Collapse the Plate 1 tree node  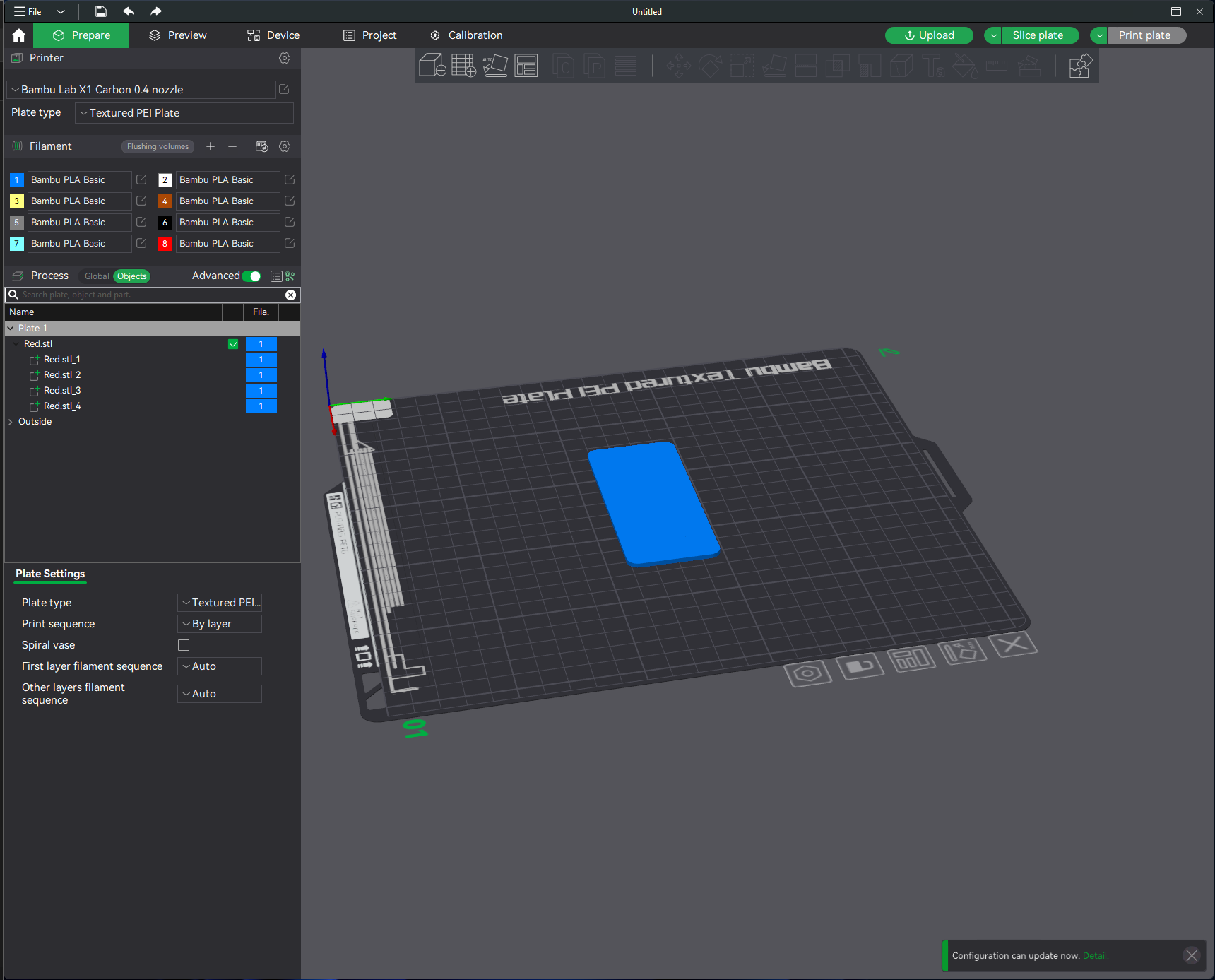click(11, 329)
